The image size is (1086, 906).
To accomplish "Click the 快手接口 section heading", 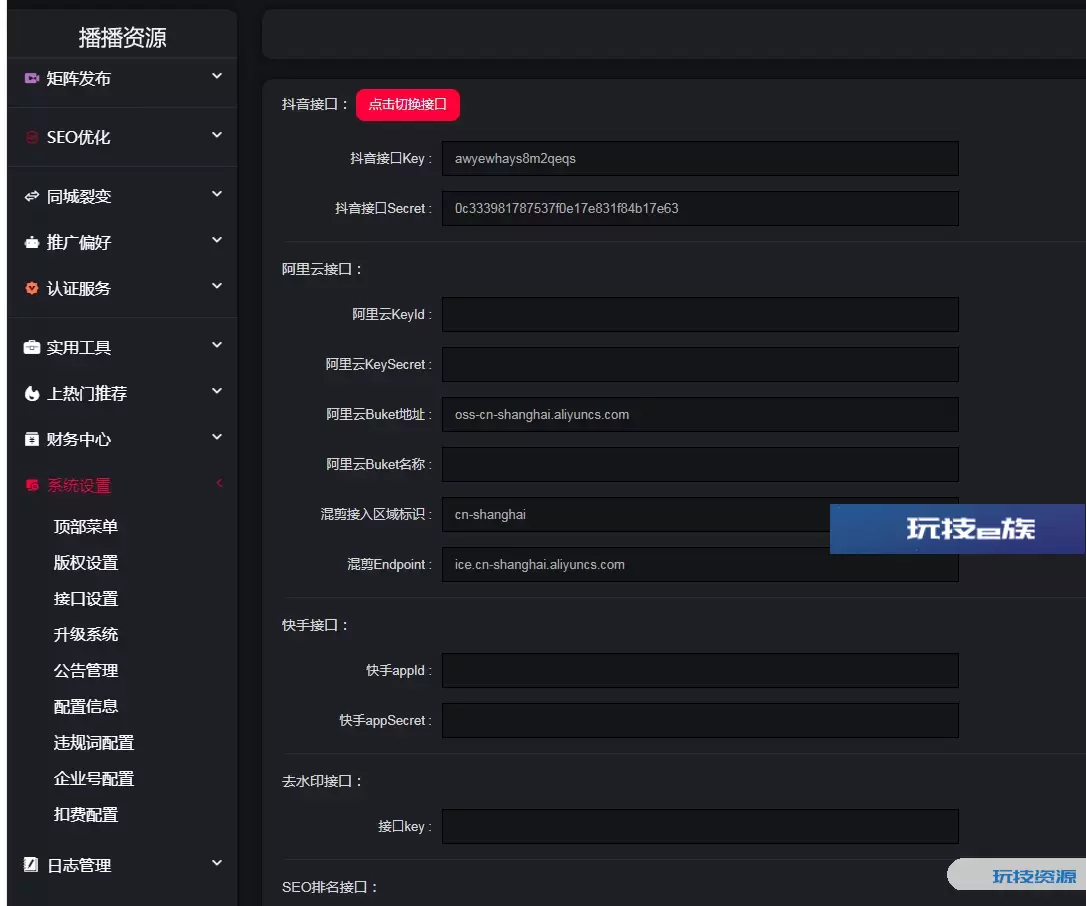I will click(314, 625).
